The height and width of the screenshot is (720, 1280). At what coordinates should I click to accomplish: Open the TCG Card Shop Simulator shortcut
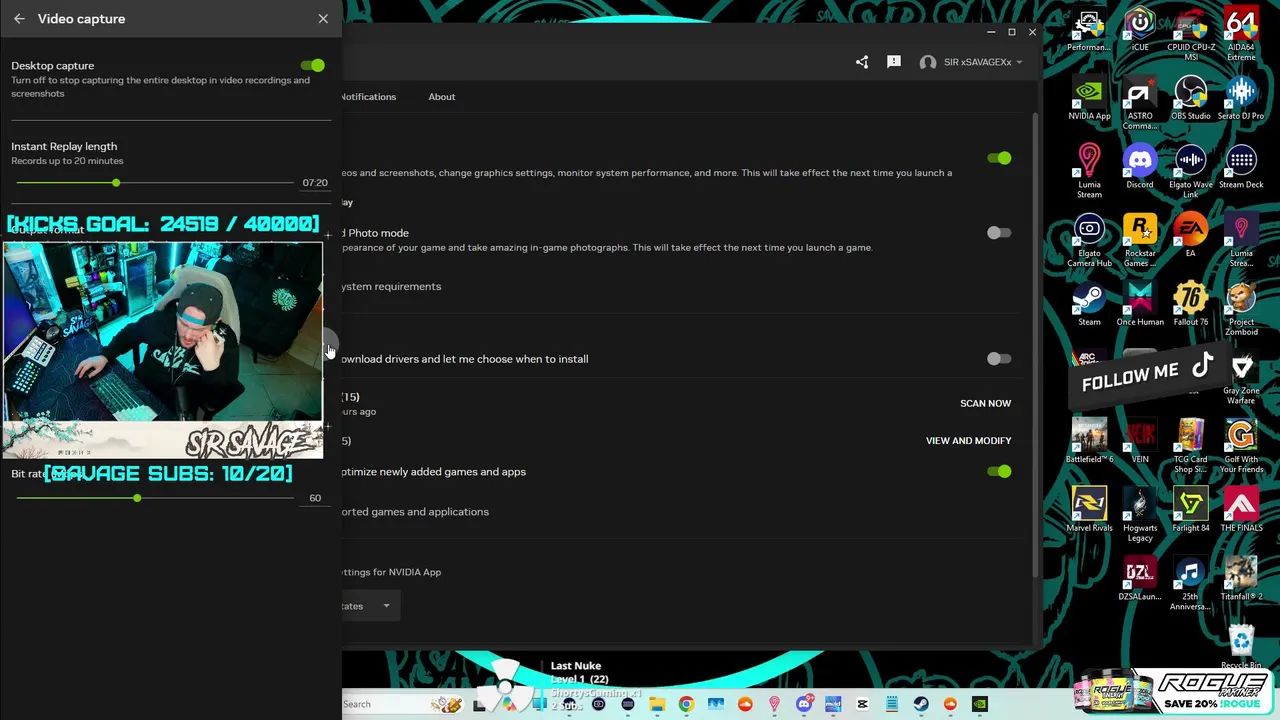click(1191, 447)
